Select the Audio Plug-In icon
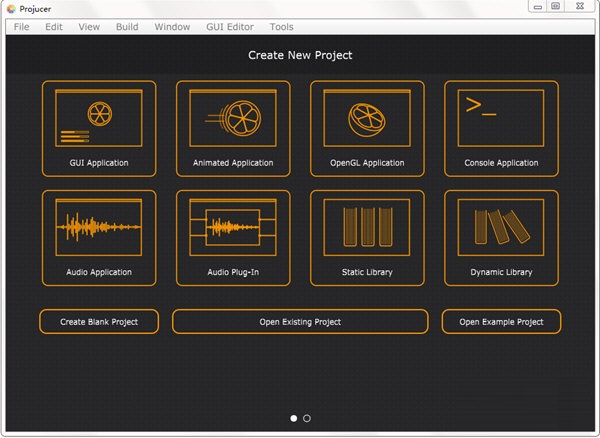The image size is (600, 438). (233, 227)
